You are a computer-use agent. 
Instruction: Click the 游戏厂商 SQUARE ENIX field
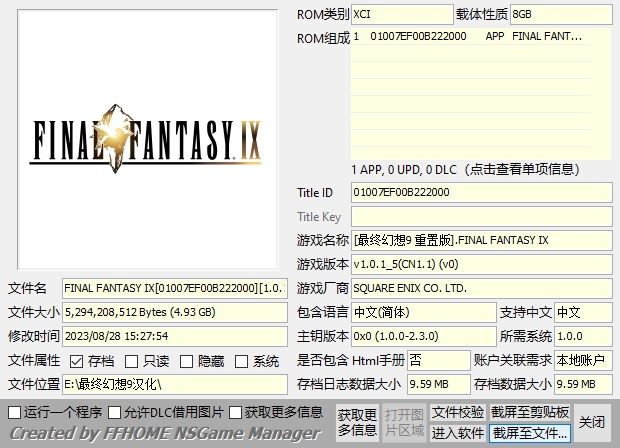pyautogui.click(x=482, y=288)
